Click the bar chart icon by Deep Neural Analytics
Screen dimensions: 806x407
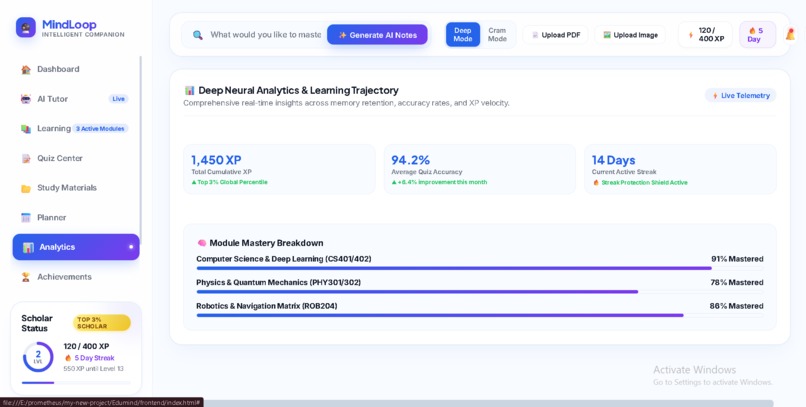point(190,90)
